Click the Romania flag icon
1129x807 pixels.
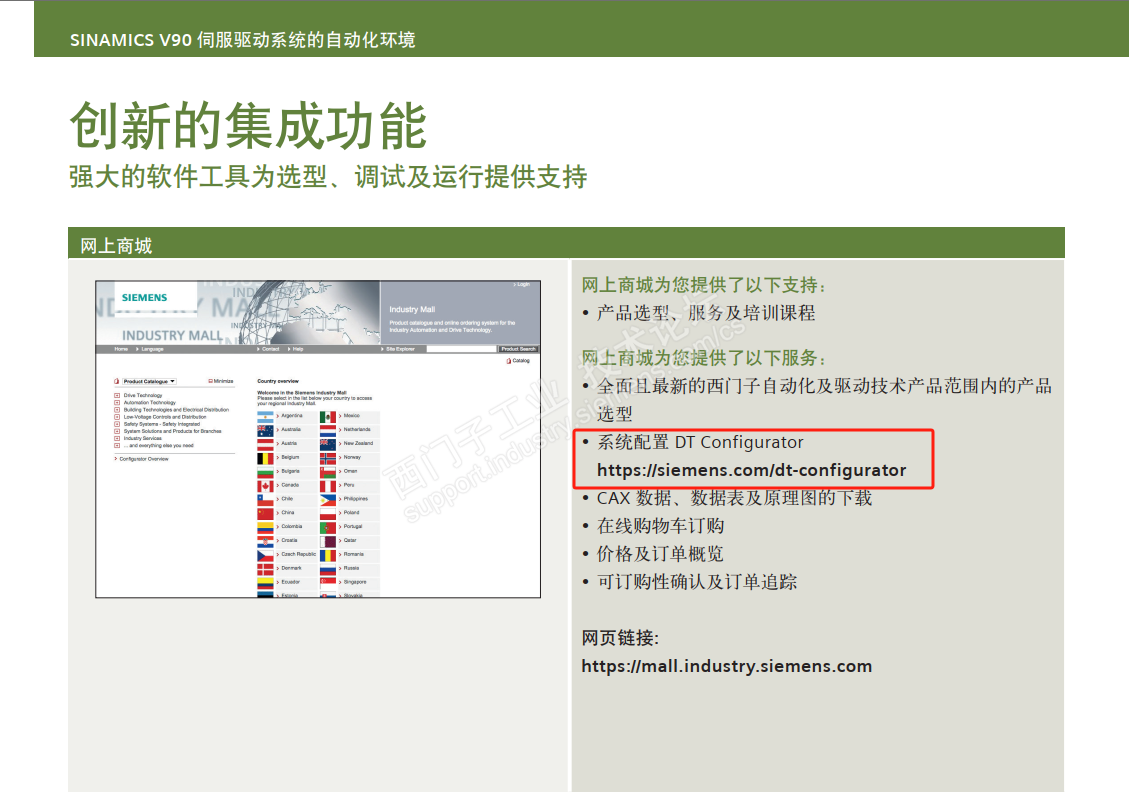(328, 554)
